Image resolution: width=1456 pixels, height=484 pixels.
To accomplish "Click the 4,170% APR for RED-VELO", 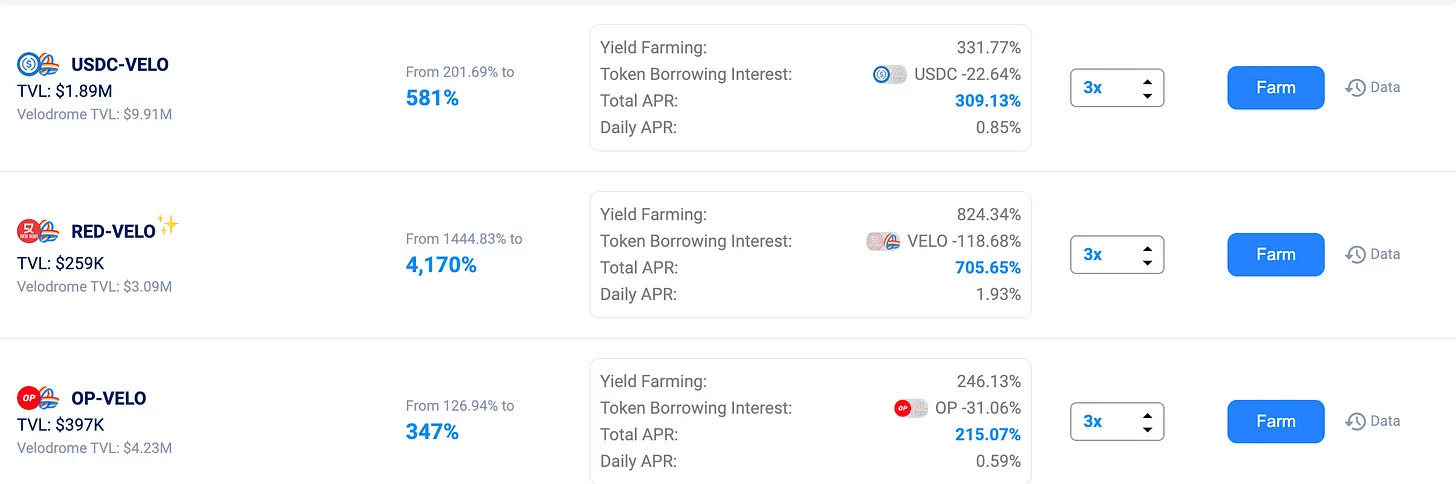I will coord(441,265).
